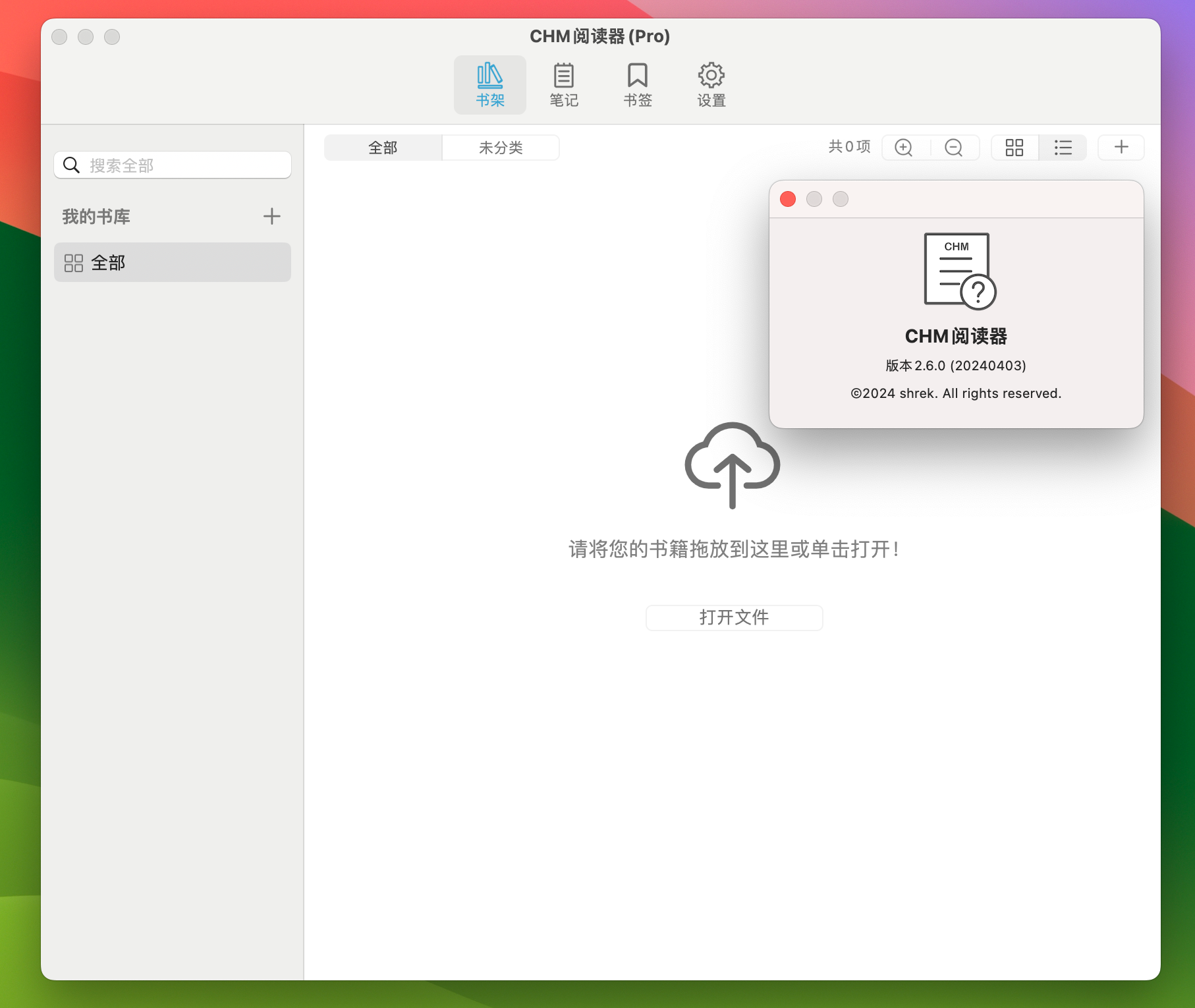Toggle to the 未分类 tab
Image resolution: width=1195 pixels, height=1008 pixels.
click(500, 148)
